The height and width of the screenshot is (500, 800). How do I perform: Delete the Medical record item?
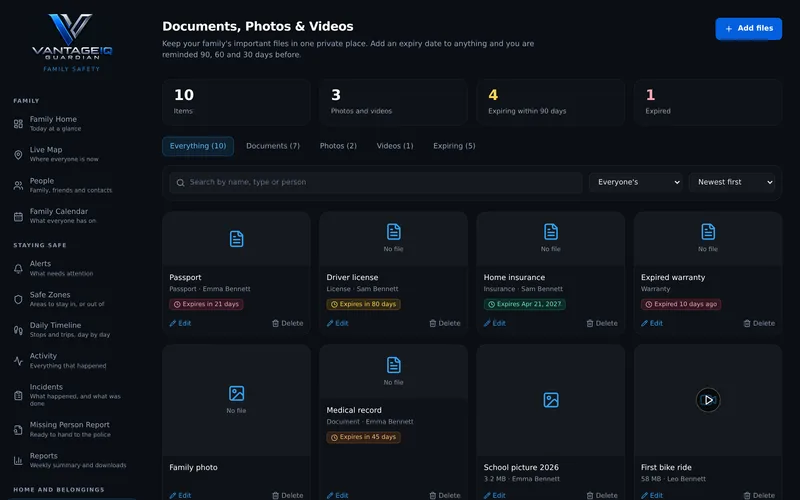[x=445, y=495]
